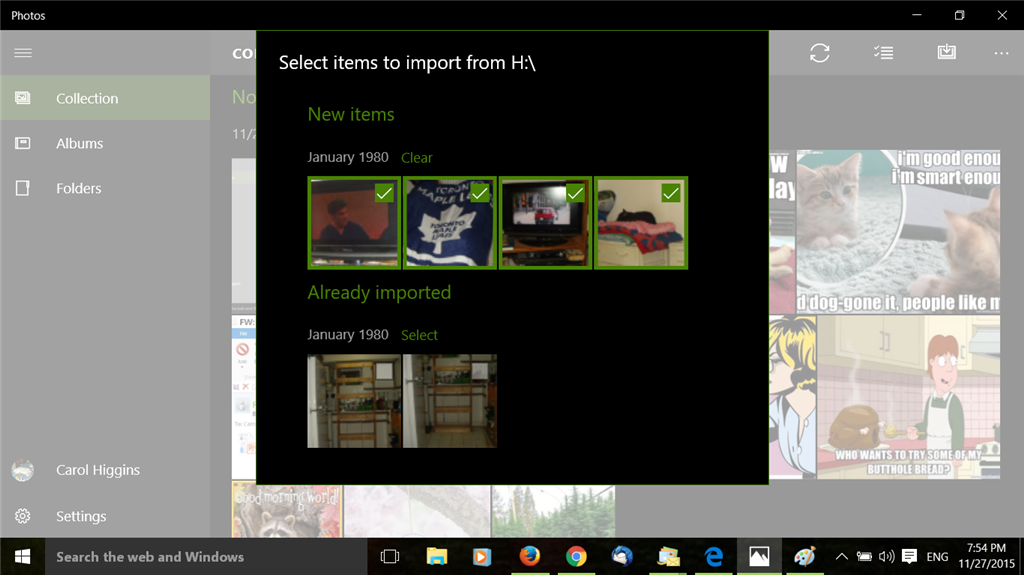The width and height of the screenshot is (1024, 575).
Task: Click the first already-imported shelf thumbnail
Action: [354, 401]
